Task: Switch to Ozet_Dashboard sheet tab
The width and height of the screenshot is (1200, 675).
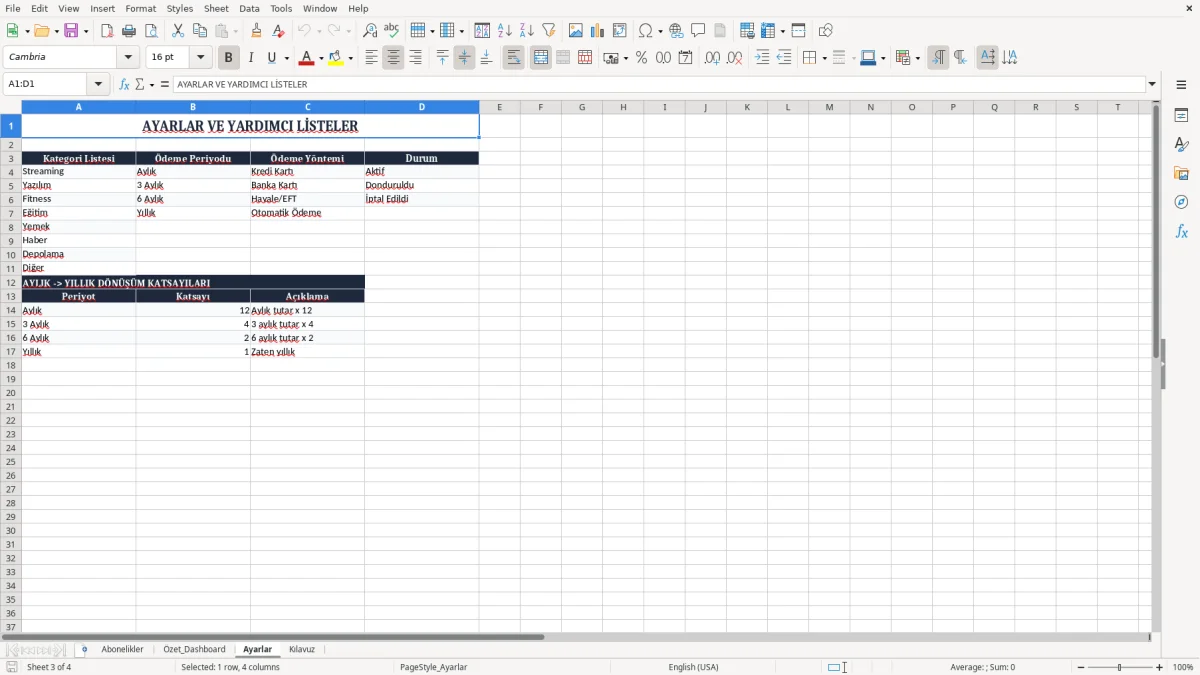Action: [x=194, y=650]
